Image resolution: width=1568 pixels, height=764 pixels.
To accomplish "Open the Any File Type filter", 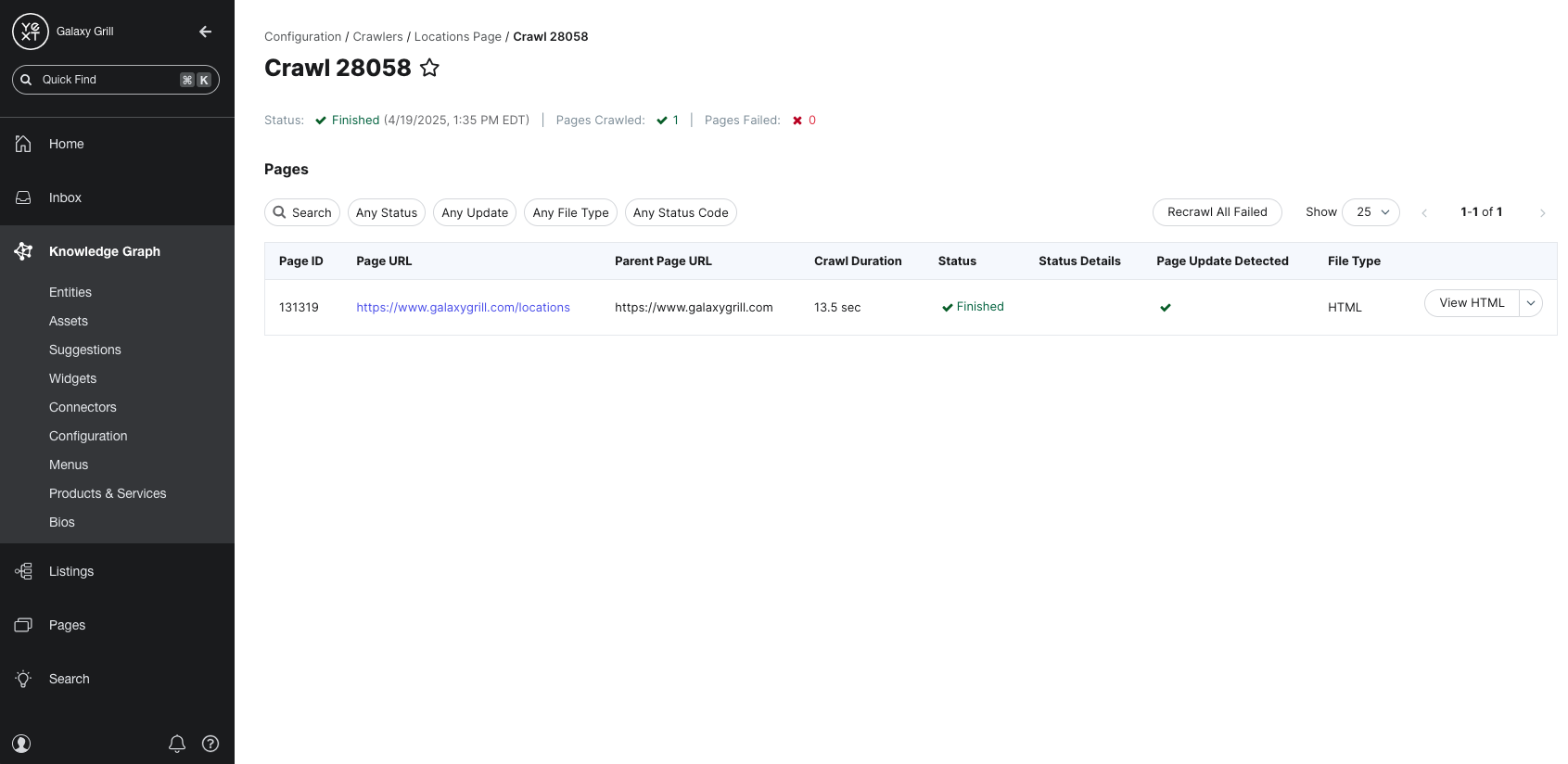I will click(571, 212).
